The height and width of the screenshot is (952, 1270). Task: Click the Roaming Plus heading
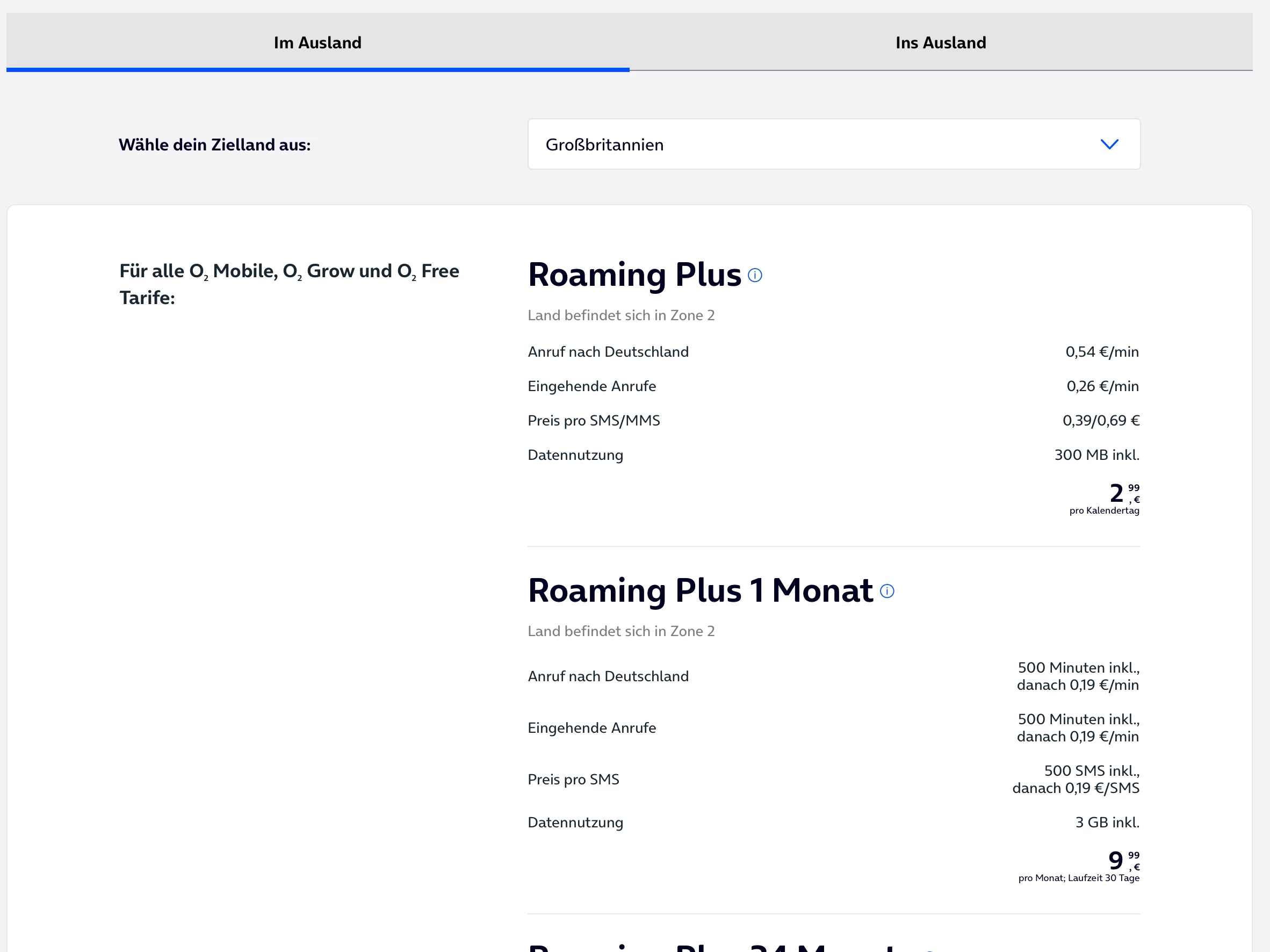pos(634,275)
